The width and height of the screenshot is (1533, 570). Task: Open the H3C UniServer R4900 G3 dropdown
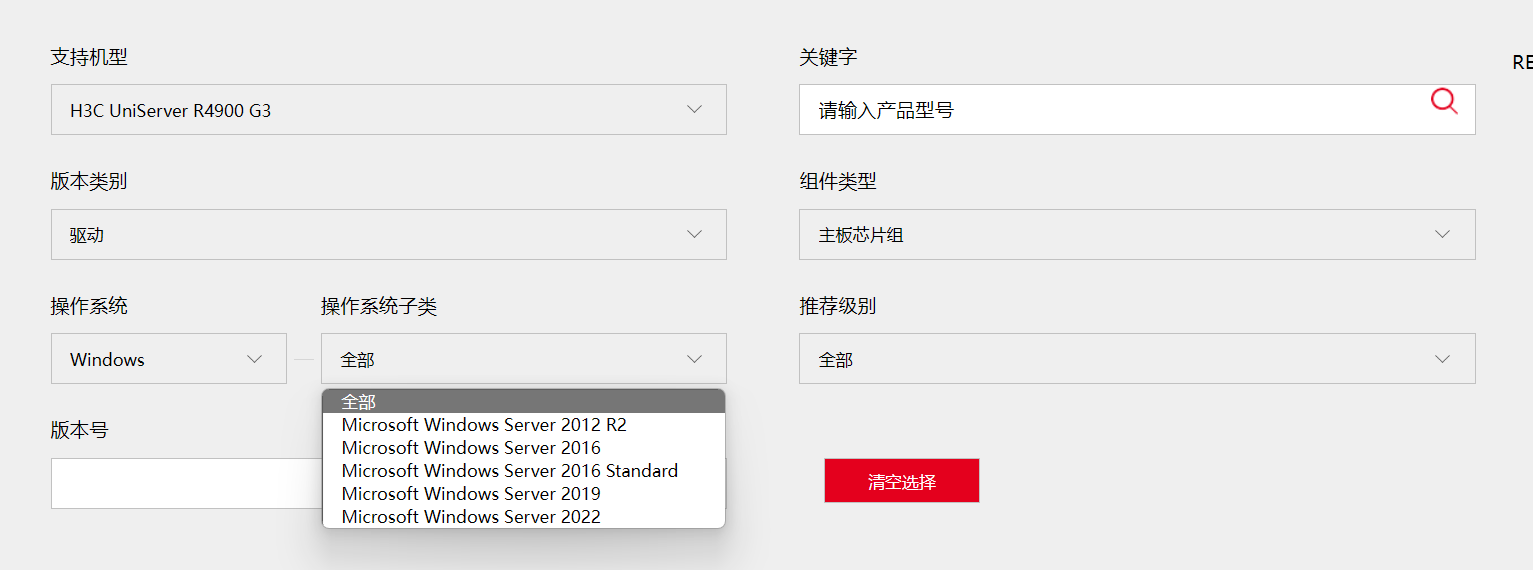point(388,110)
